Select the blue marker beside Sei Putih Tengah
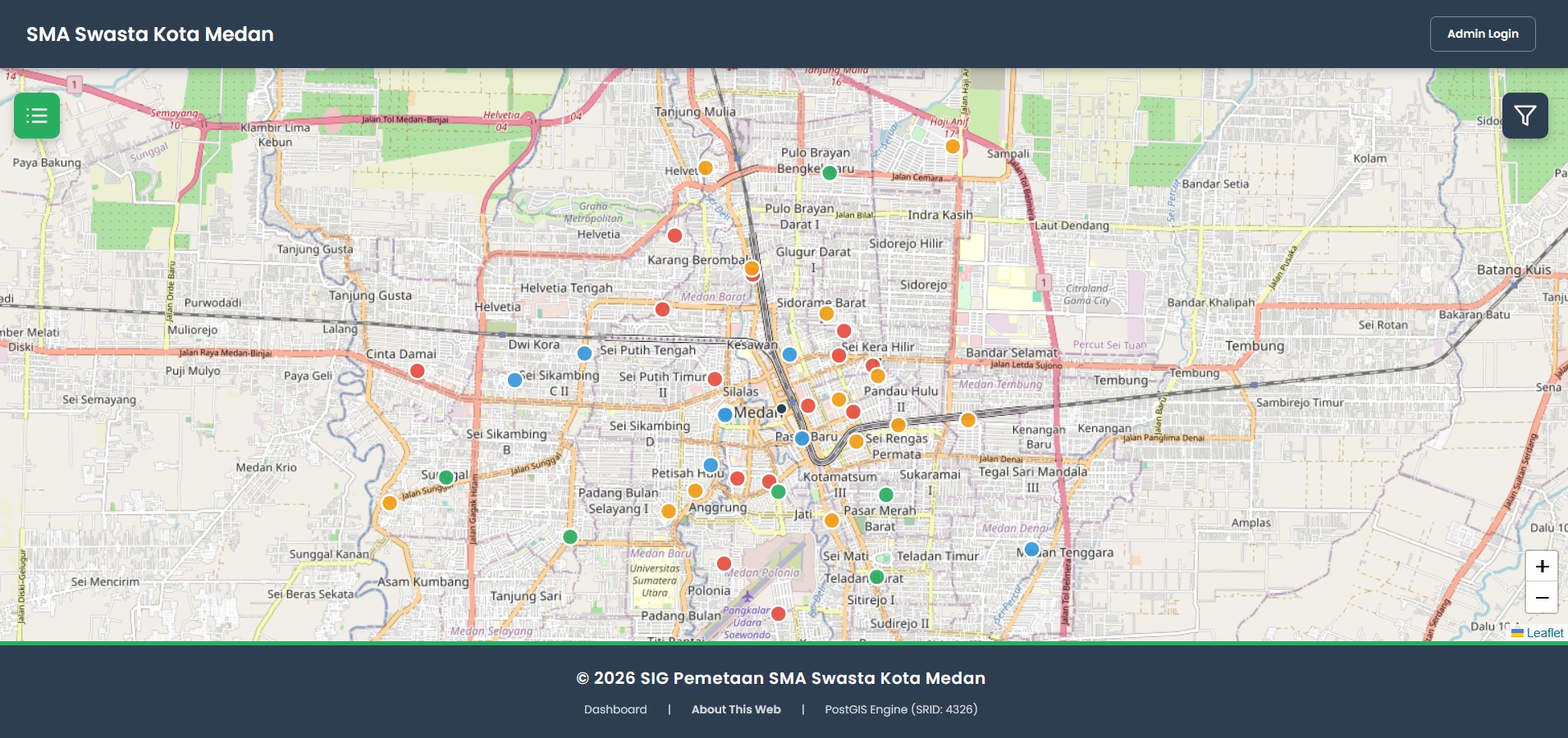The height and width of the screenshot is (738, 1568). coord(584,353)
